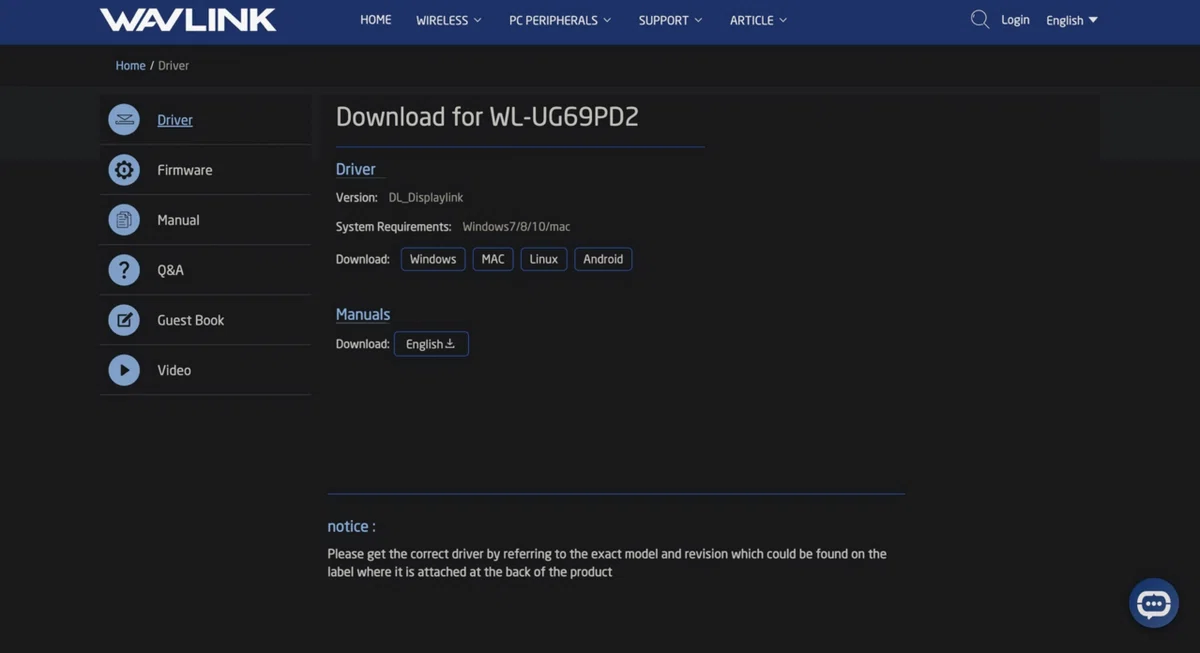The image size is (1200, 653).
Task: Click the Q&A question mark icon
Action: pyautogui.click(x=124, y=270)
